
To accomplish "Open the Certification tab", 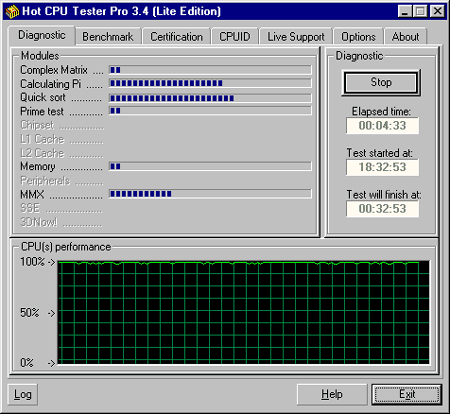I will (x=176, y=37).
